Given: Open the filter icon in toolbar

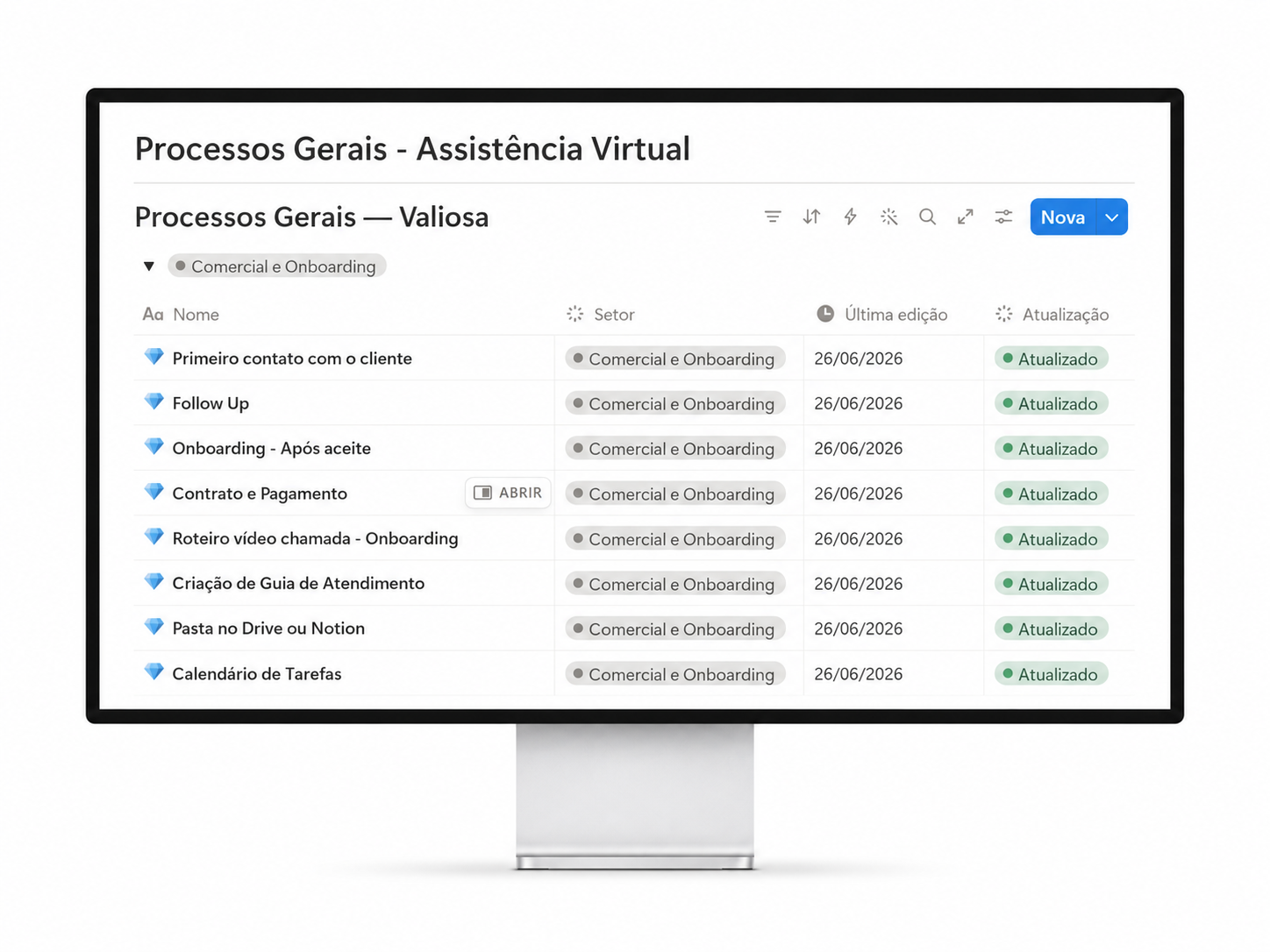Looking at the screenshot, I should 773,217.
